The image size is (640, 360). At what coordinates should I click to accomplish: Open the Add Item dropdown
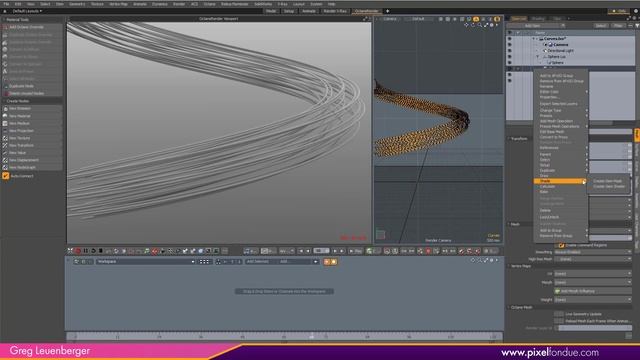535,26
